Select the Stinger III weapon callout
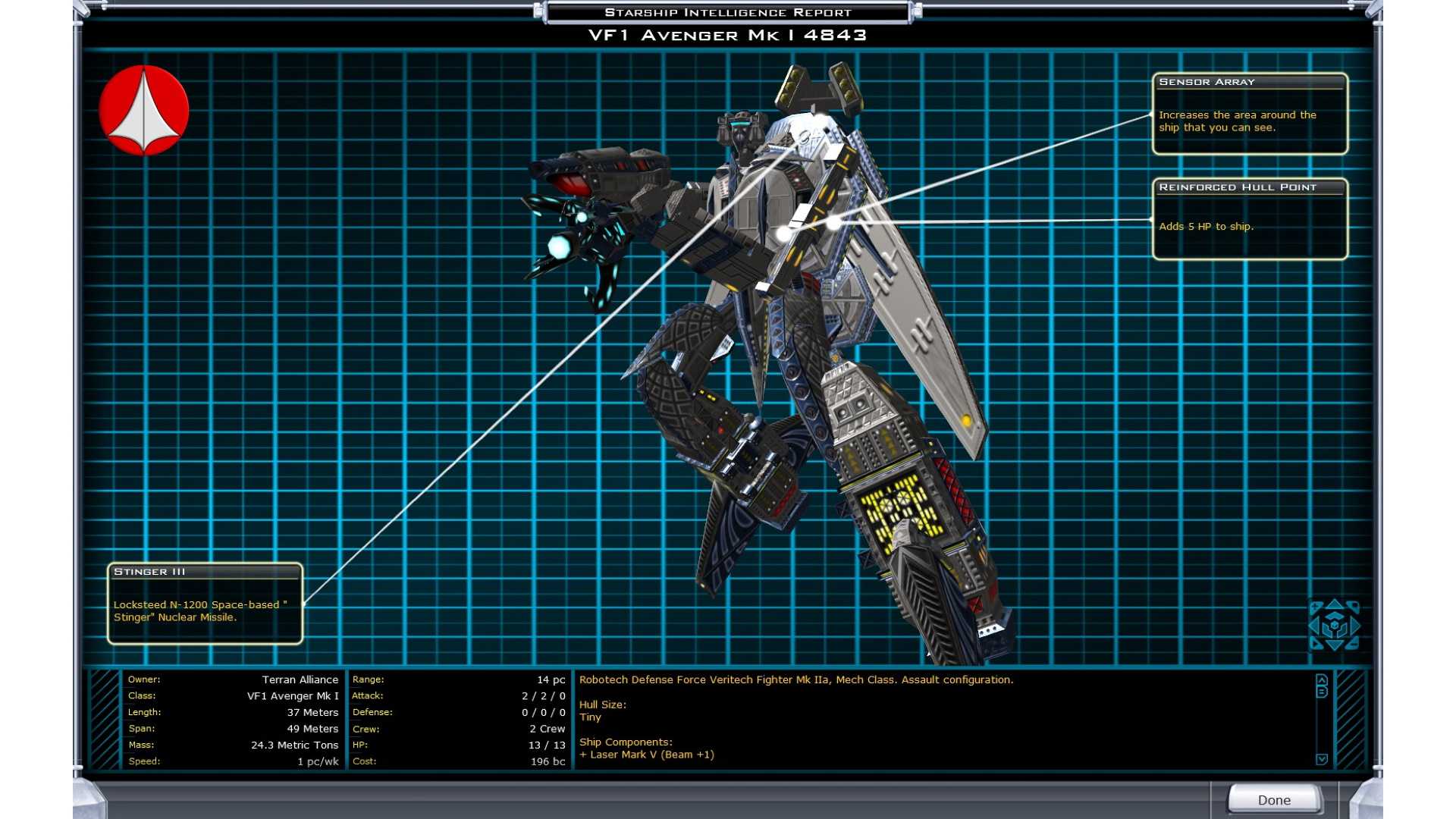The height and width of the screenshot is (819, 1456). click(205, 604)
